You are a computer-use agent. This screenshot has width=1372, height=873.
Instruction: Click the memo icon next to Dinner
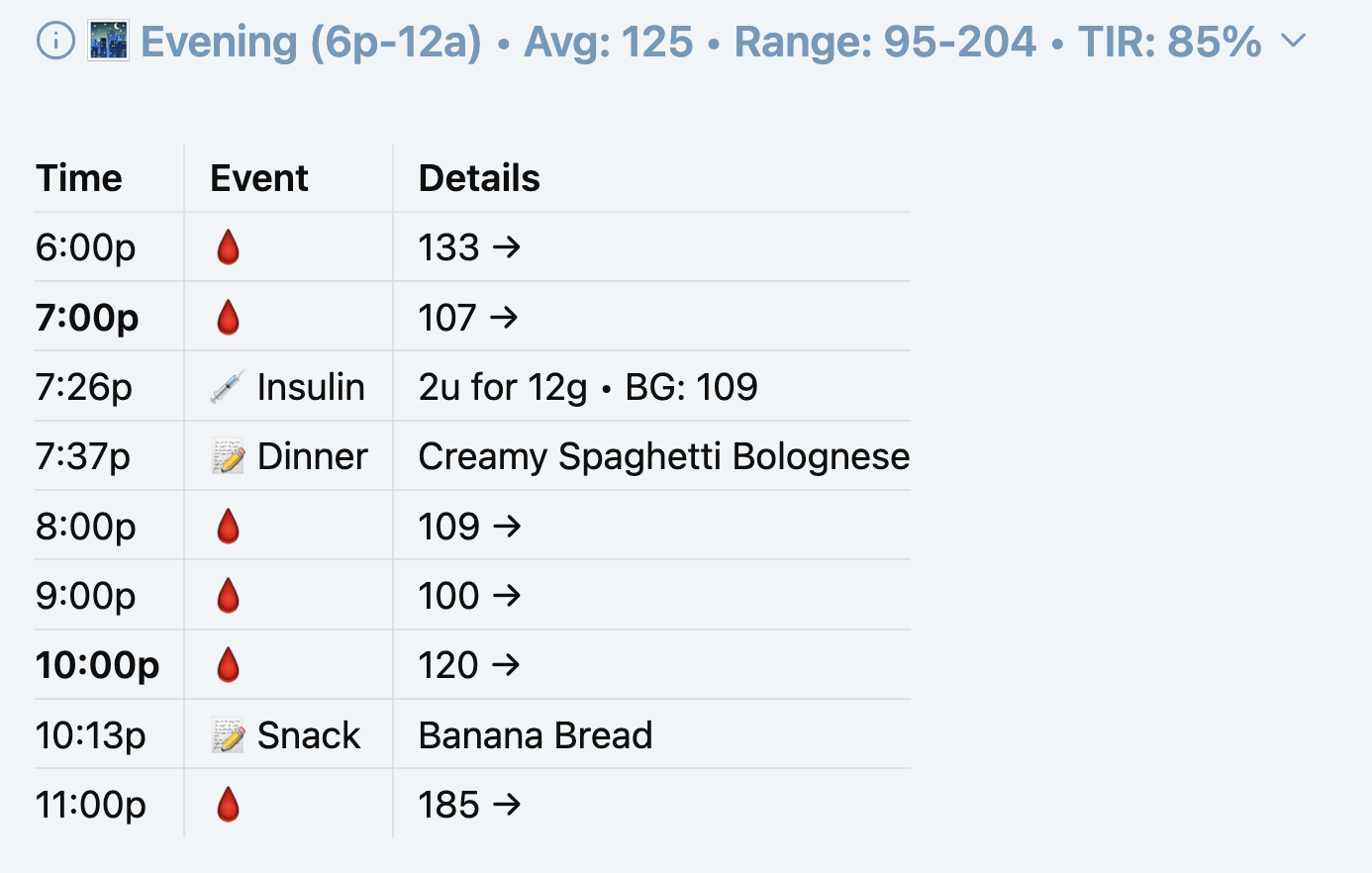coord(228,457)
